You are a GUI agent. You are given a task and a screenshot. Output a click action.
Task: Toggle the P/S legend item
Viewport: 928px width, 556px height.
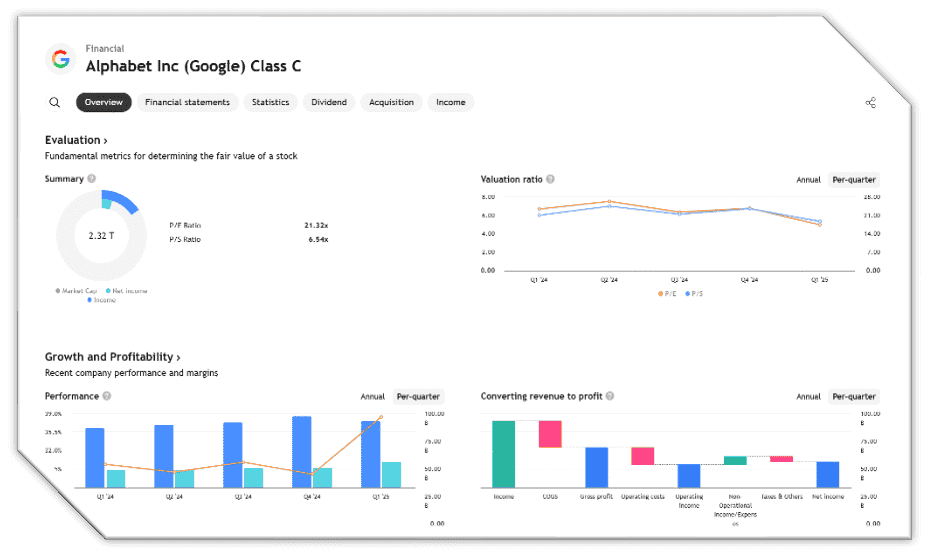[x=694, y=294]
